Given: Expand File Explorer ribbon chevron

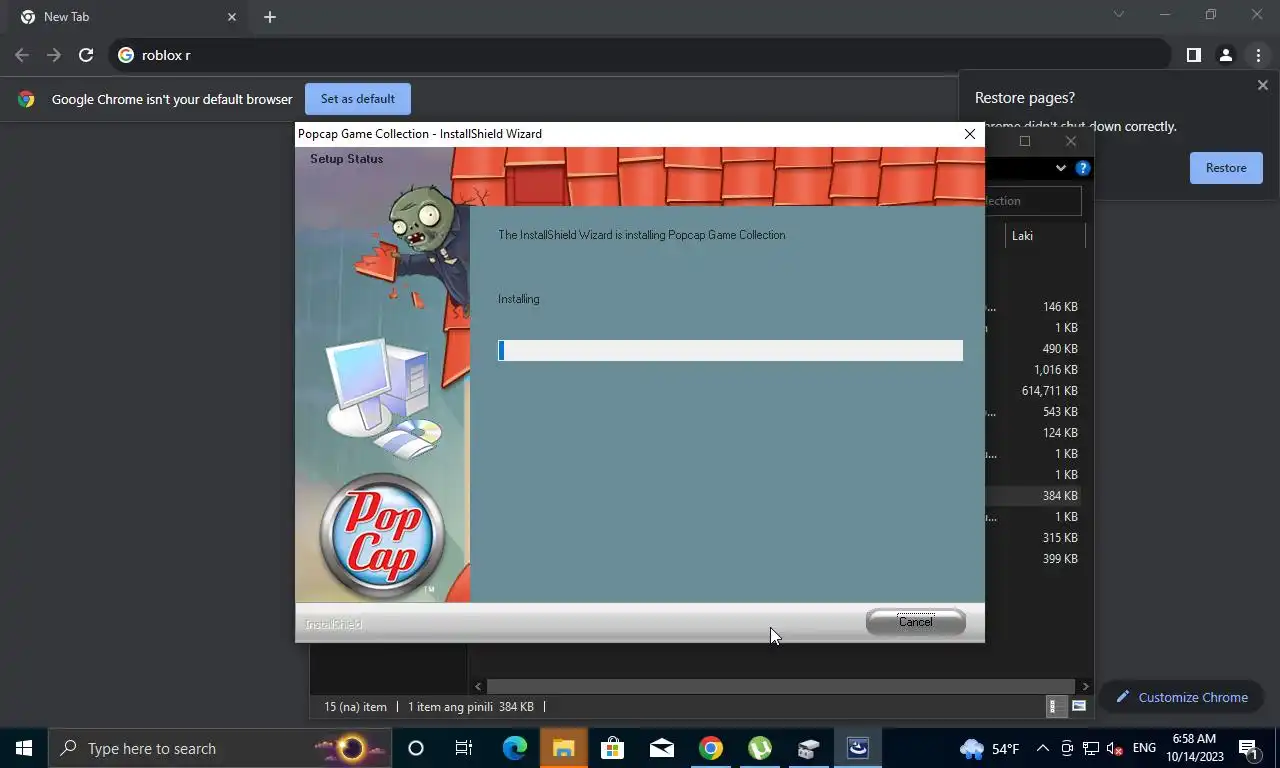Looking at the screenshot, I should tap(1060, 168).
